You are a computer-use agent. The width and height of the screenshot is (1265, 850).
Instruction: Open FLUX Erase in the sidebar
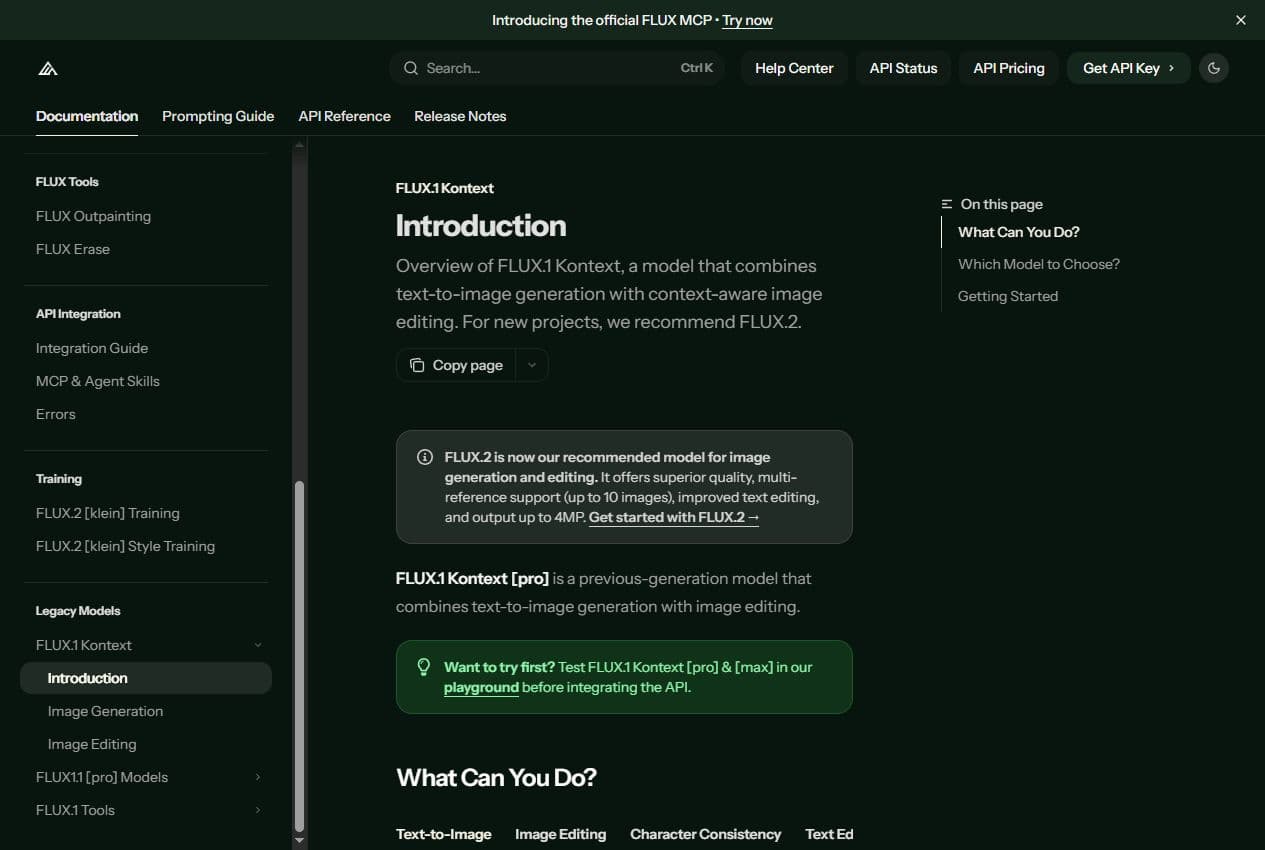click(x=73, y=249)
